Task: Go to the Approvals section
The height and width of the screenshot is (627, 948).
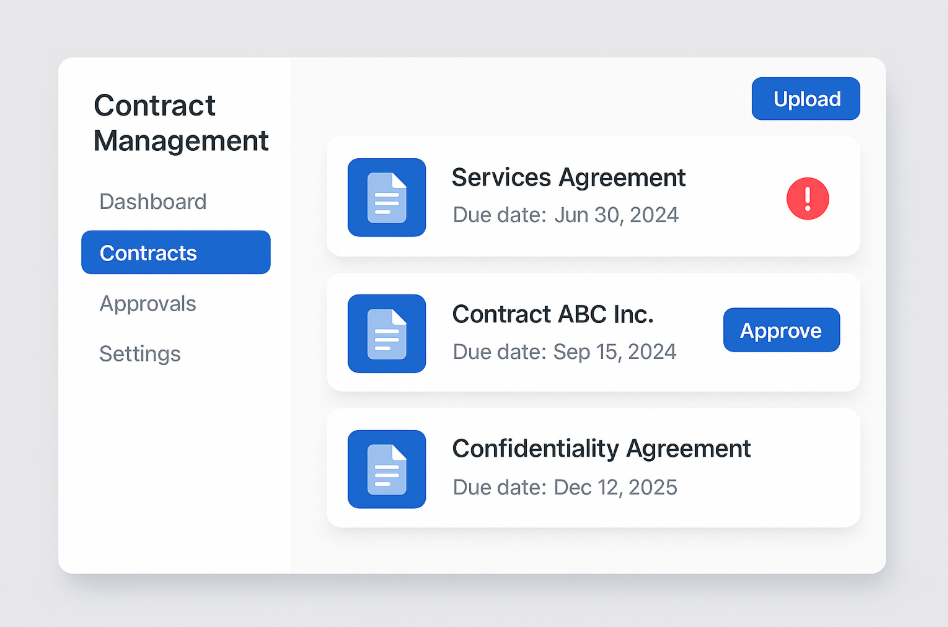Action: point(148,304)
